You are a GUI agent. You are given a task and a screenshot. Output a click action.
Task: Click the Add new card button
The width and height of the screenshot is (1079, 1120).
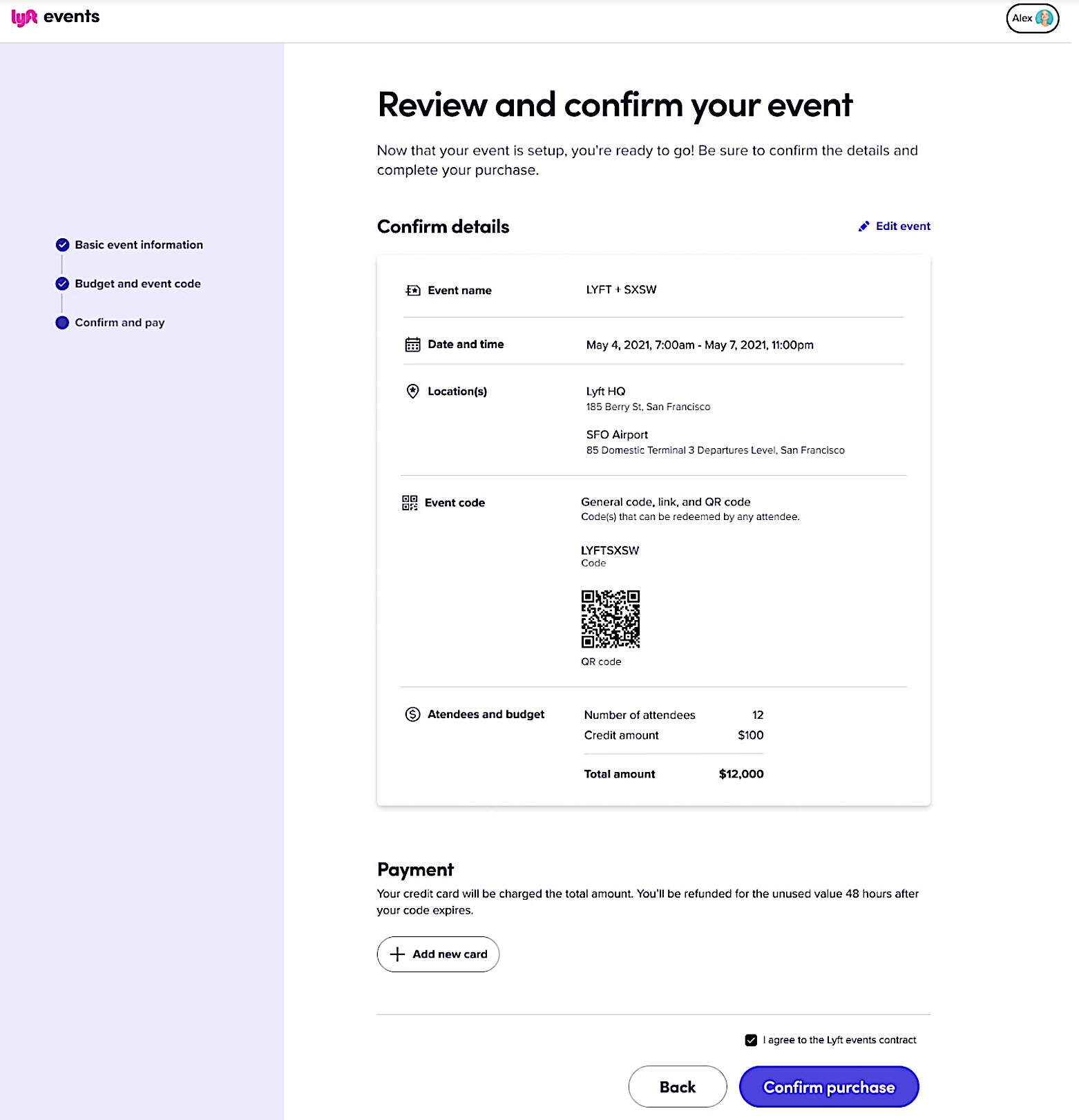tap(438, 954)
